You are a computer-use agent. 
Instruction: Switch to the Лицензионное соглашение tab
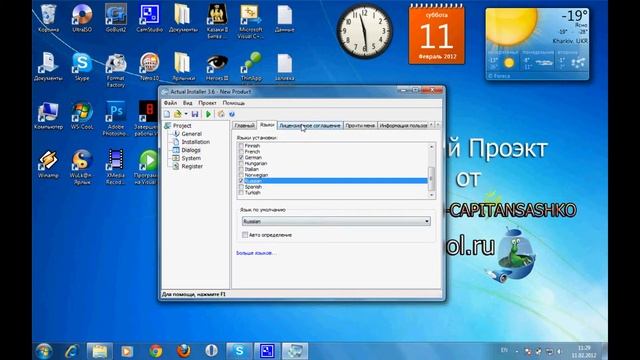point(310,125)
